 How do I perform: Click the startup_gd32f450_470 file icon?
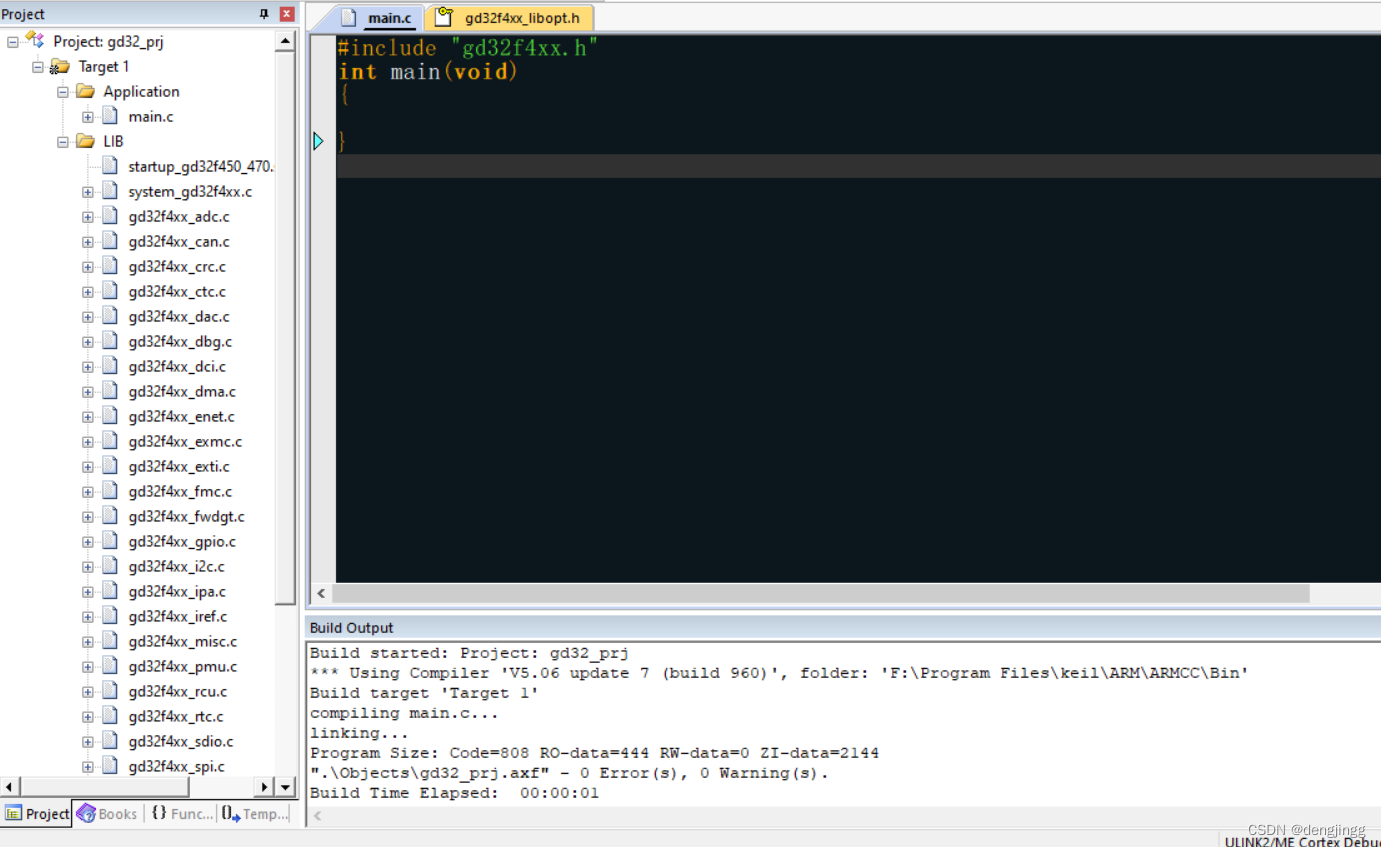(110, 166)
